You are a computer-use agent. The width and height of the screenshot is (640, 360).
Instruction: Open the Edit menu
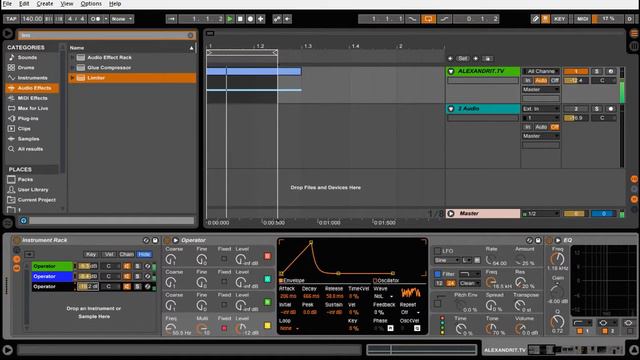[24, 4]
